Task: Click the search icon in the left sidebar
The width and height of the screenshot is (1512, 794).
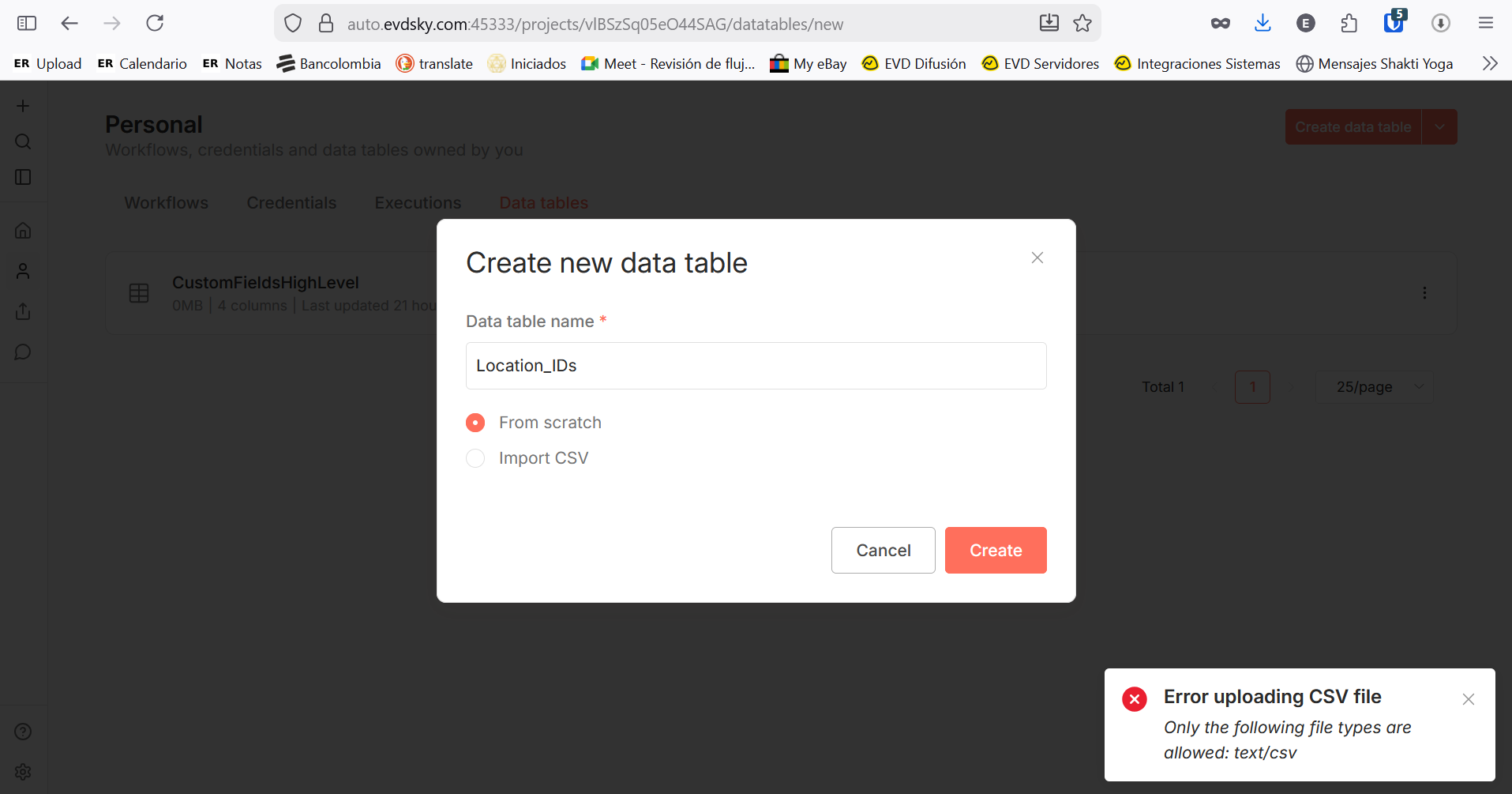Action: pos(23,142)
